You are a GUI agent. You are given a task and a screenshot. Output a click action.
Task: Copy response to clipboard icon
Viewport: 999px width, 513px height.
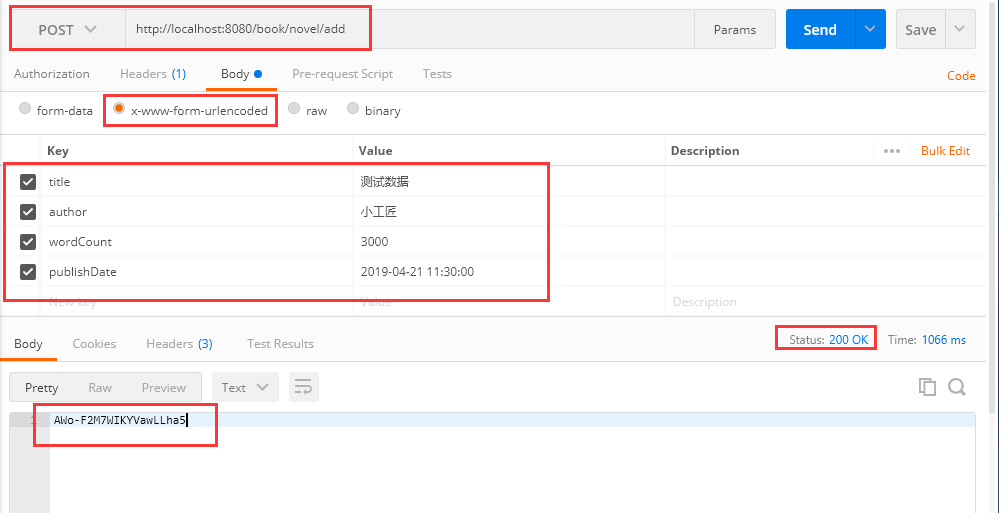[927, 387]
